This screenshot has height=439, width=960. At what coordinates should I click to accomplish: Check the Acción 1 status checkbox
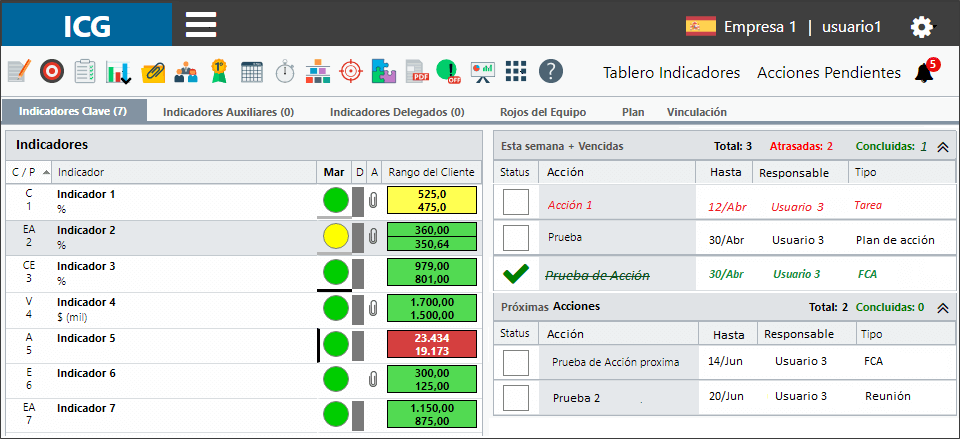pos(516,202)
